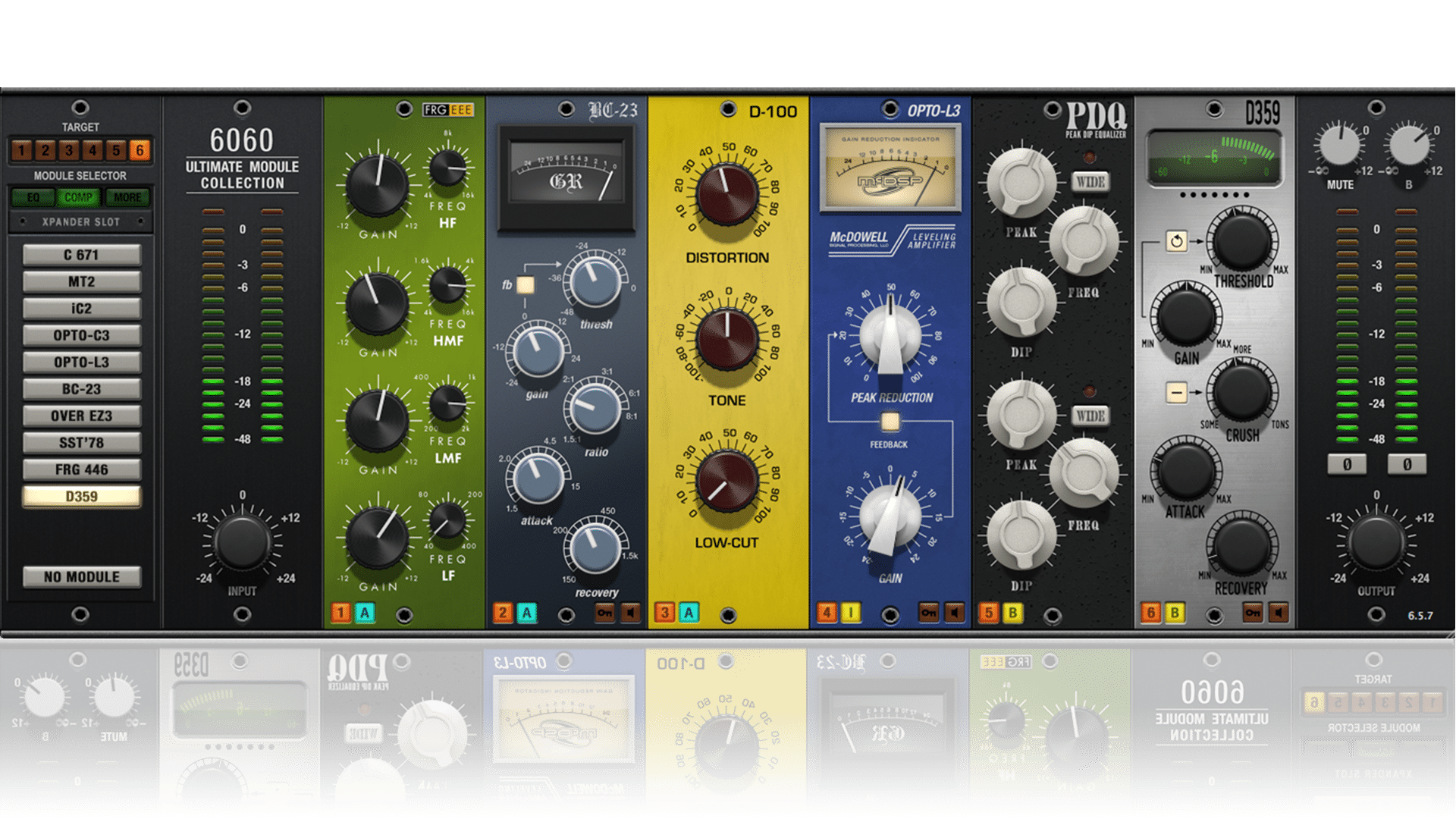Click the D359 green gain reduction display
The width and height of the screenshot is (1456, 819).
pos(1213,157)
